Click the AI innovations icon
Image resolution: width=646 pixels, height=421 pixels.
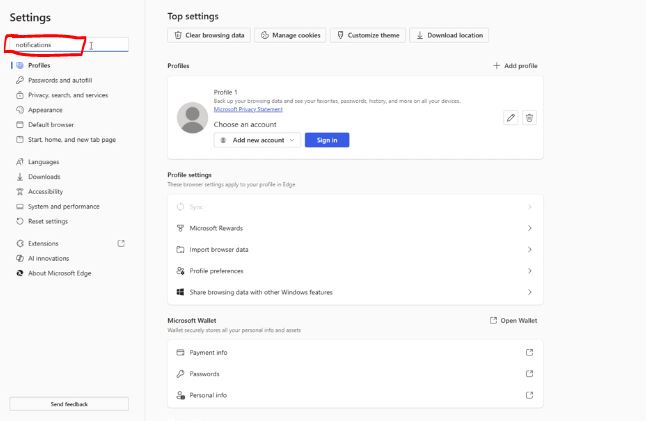[x=19, y=258]
